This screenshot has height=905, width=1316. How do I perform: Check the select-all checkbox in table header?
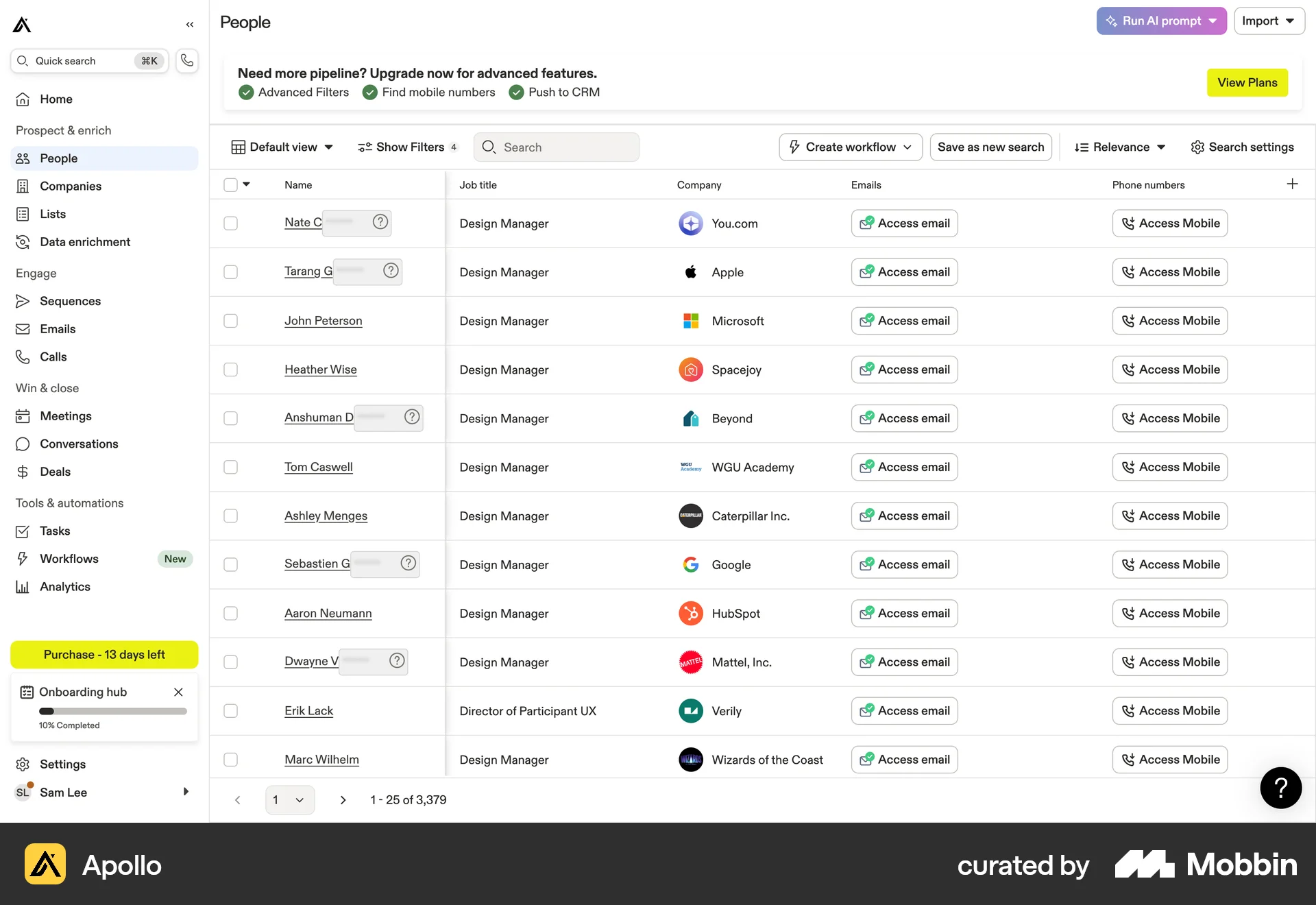(x=230, y=184)
